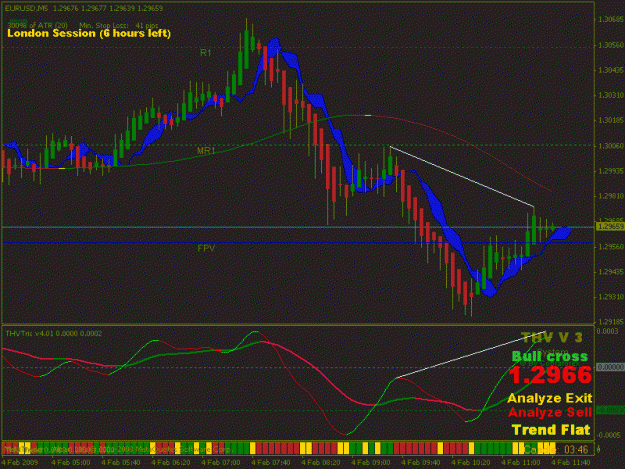Screen dimensions: 625x469
Task: Click the 'THV V 3' title text
Action: click(551, 338)
